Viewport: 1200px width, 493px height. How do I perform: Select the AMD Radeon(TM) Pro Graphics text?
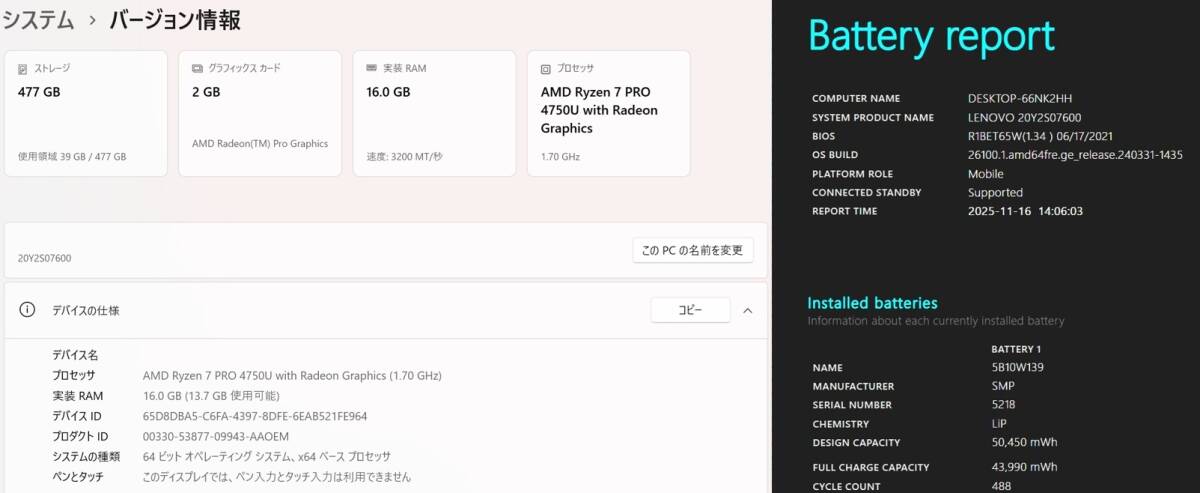[260, 144]
